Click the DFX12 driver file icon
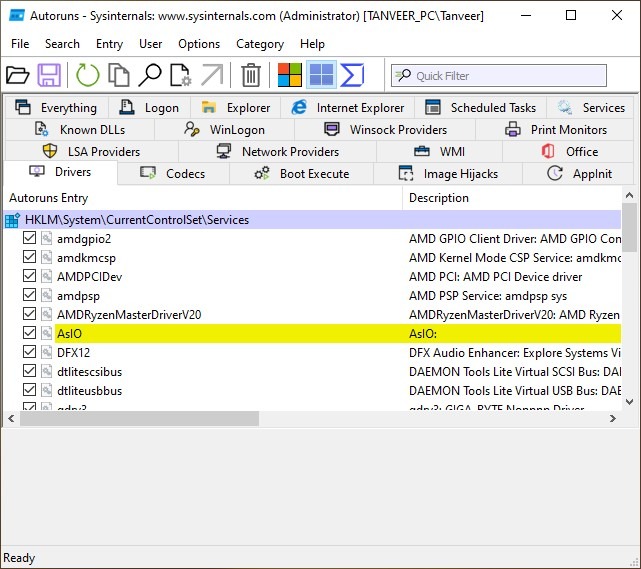Viewport: 641px width, 569px height. (x=47, y=352)
